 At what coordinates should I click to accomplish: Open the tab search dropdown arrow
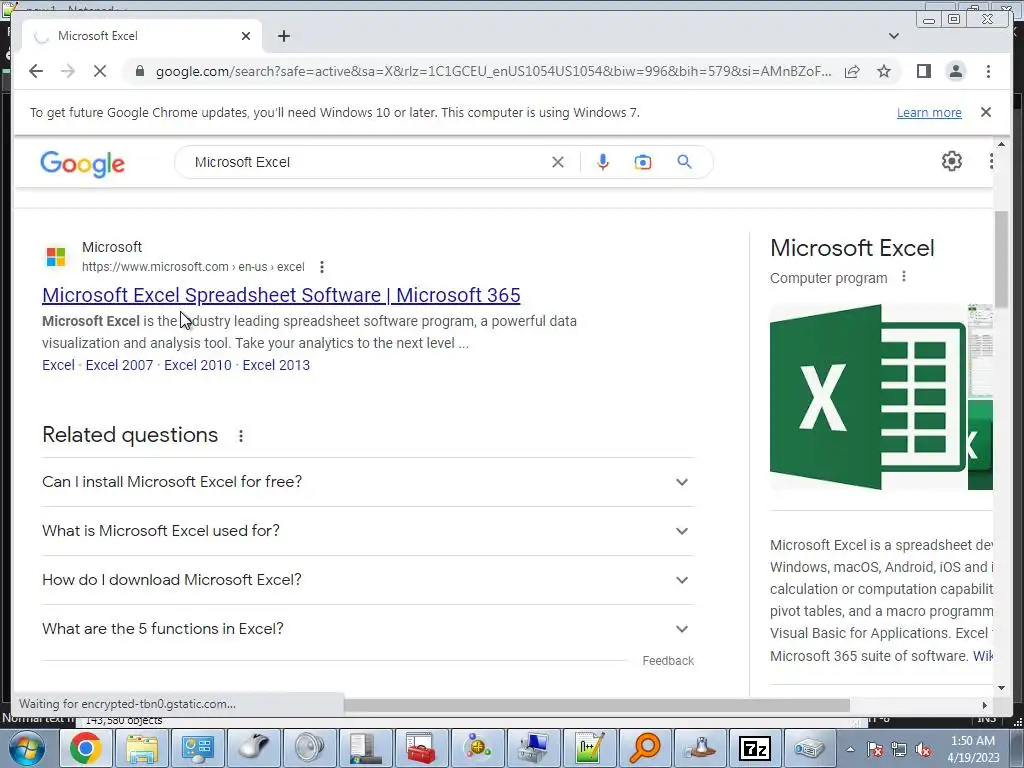click(893, 36)
